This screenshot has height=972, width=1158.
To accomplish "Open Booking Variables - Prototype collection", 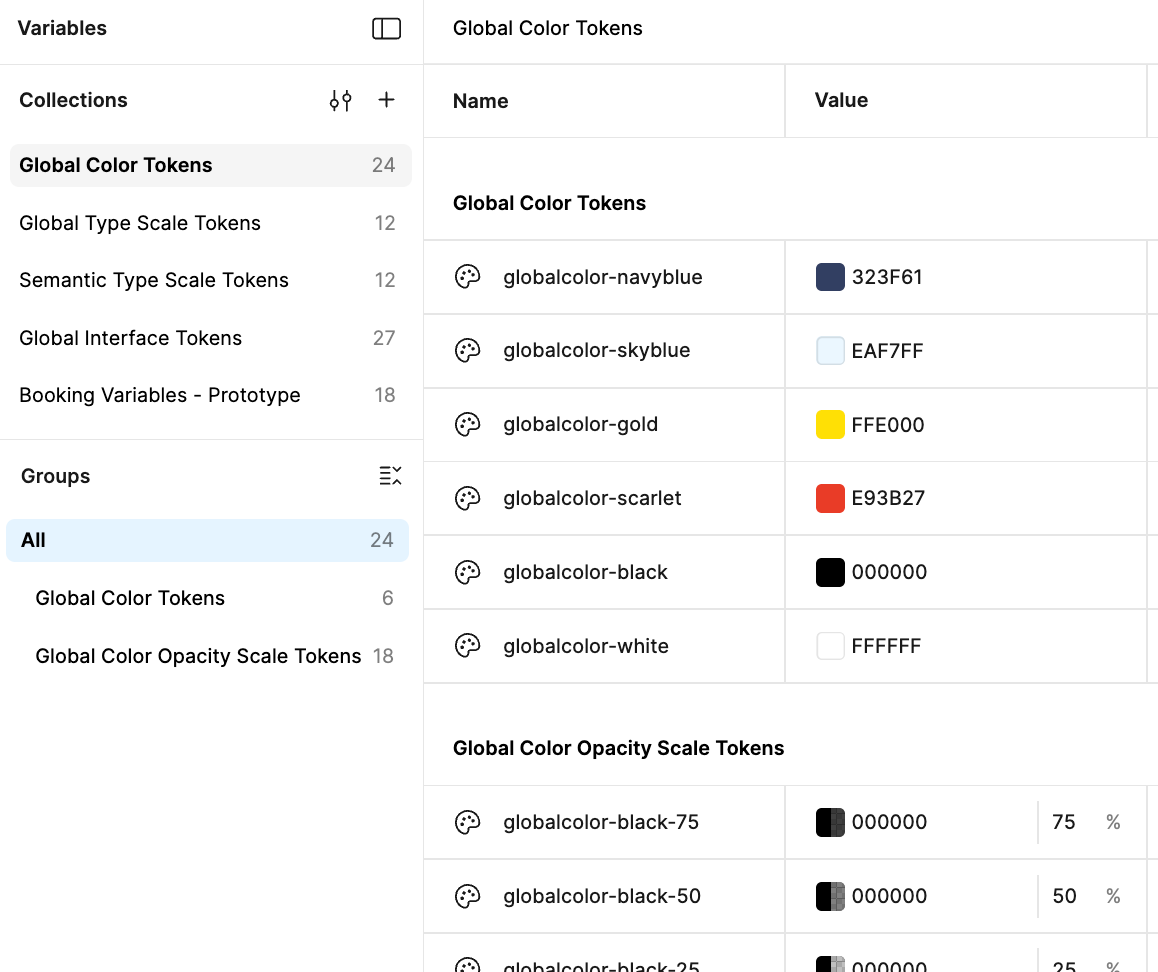I will [160, 395].
